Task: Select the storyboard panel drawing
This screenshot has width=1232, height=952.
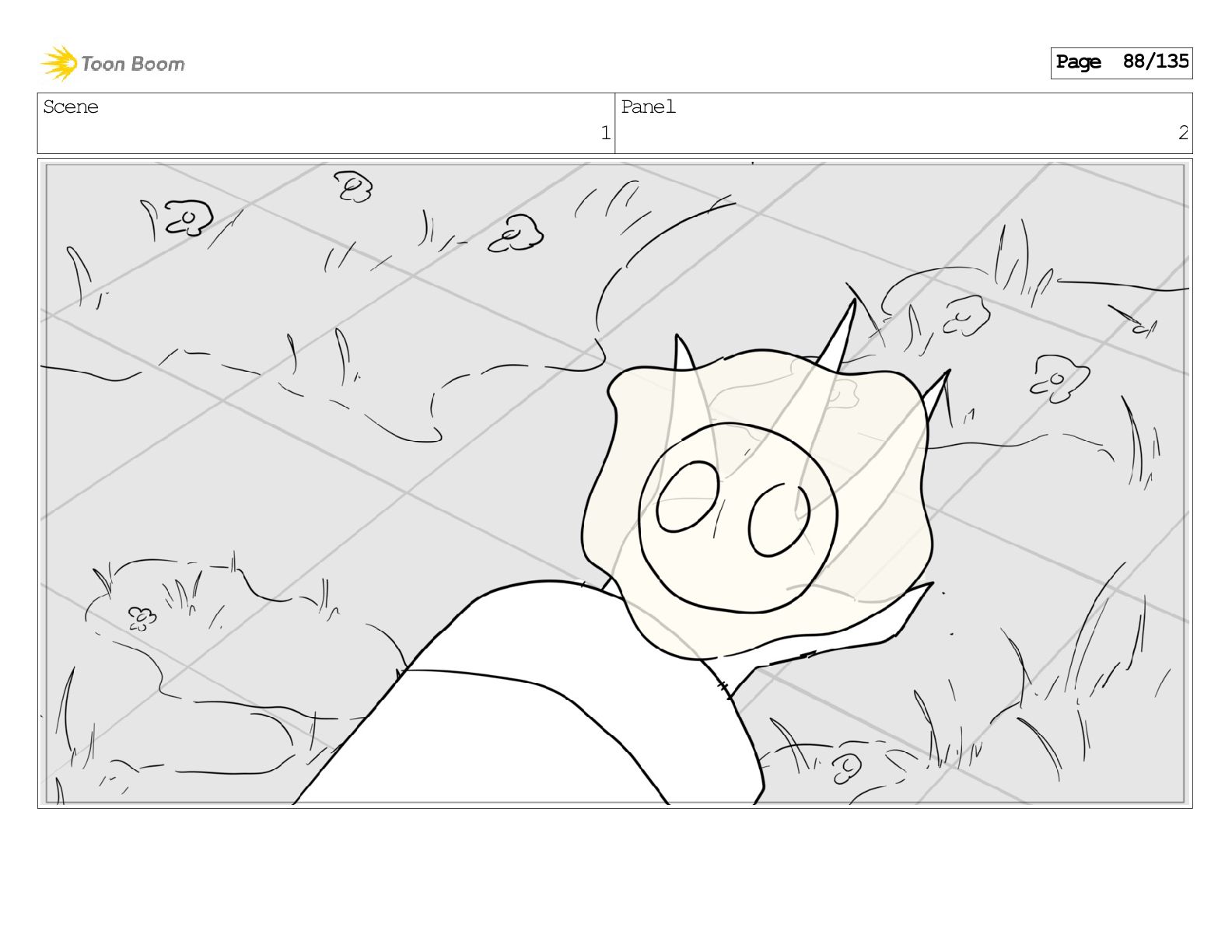Action: click(614, 483)
